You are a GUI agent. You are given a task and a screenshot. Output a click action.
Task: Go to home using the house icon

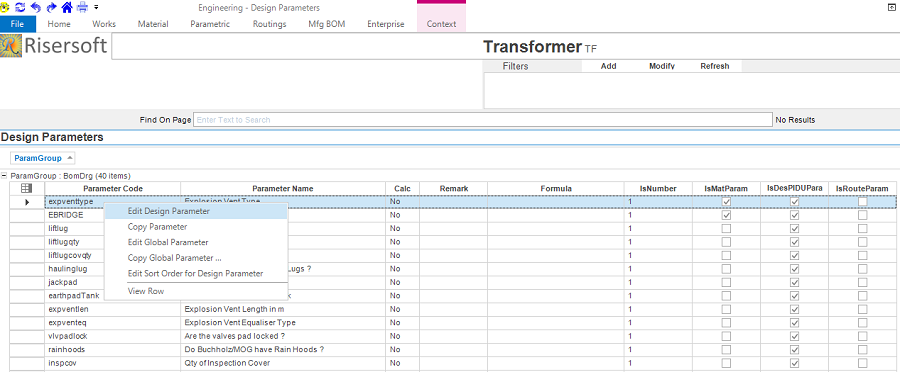(x=67, y=7)
